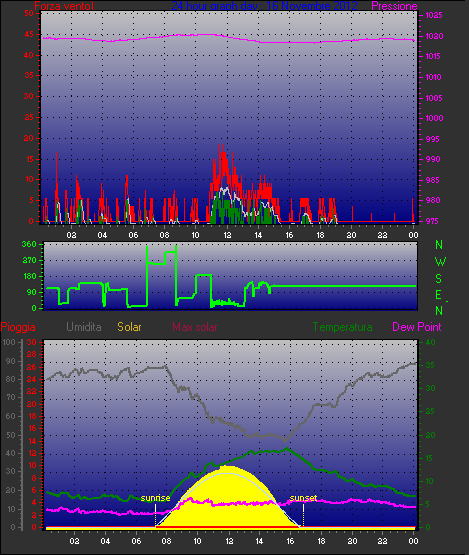Click the N compass label at top
The width and height of the screenshot is (469, 555).
tap(439, 245)
